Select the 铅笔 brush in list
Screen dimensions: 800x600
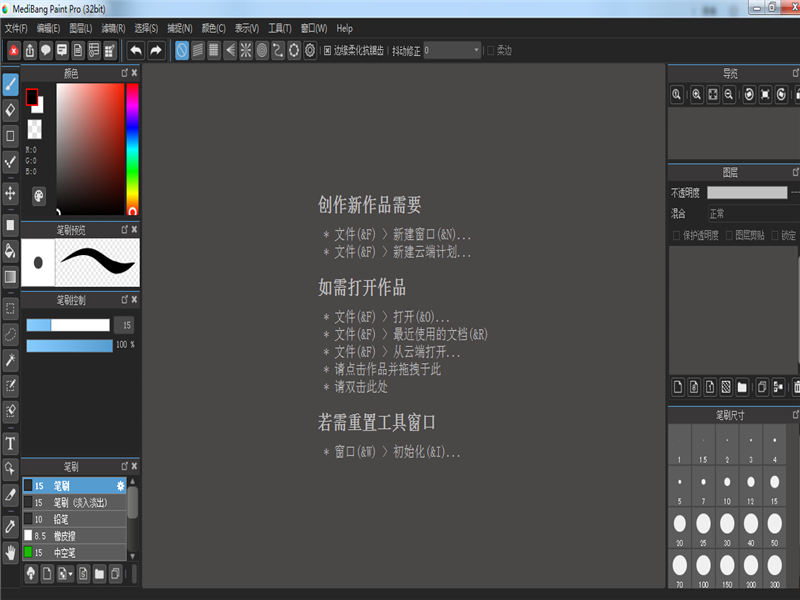click(74, 519)
